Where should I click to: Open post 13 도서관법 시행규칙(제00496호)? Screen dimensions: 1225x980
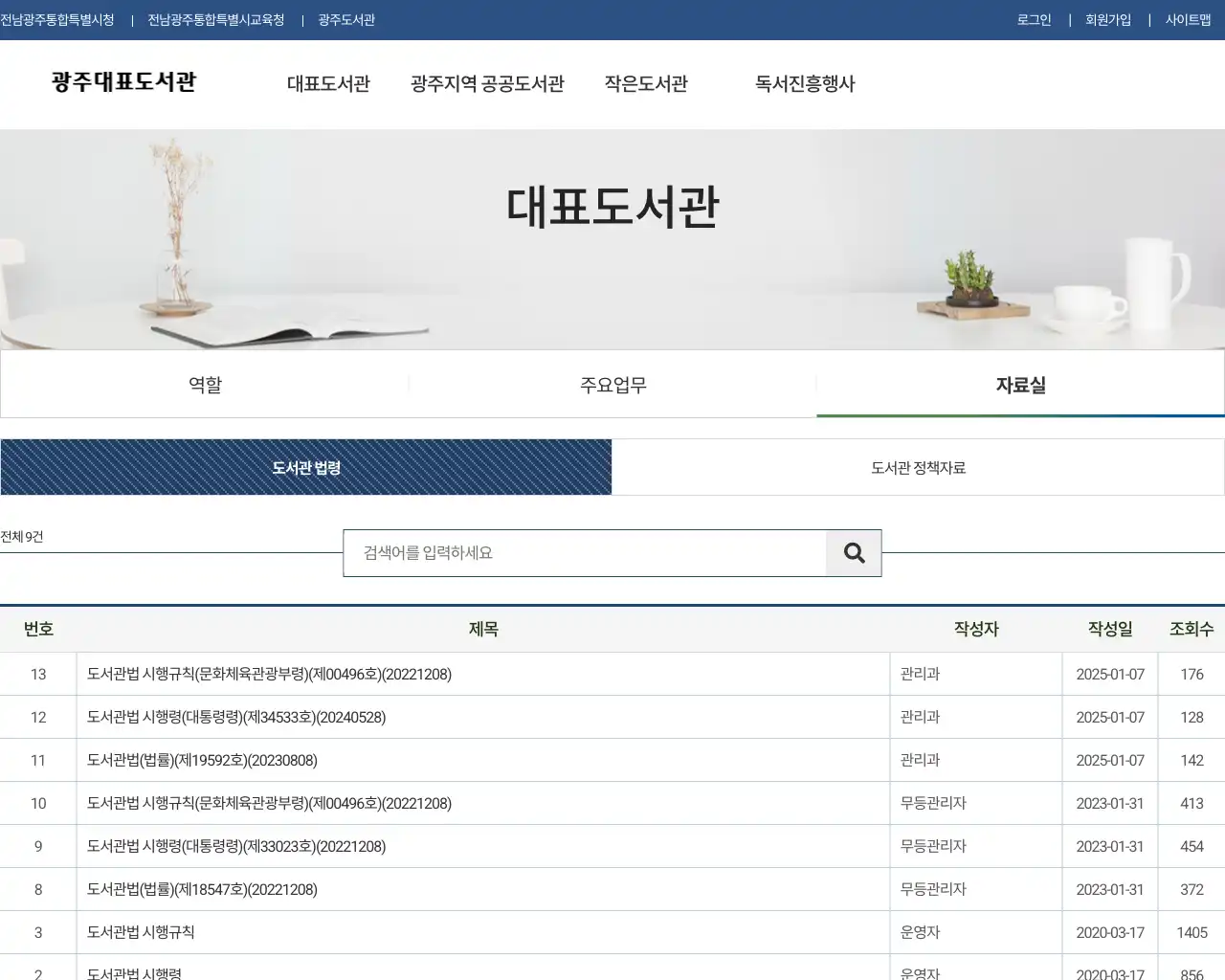(269, 675)
